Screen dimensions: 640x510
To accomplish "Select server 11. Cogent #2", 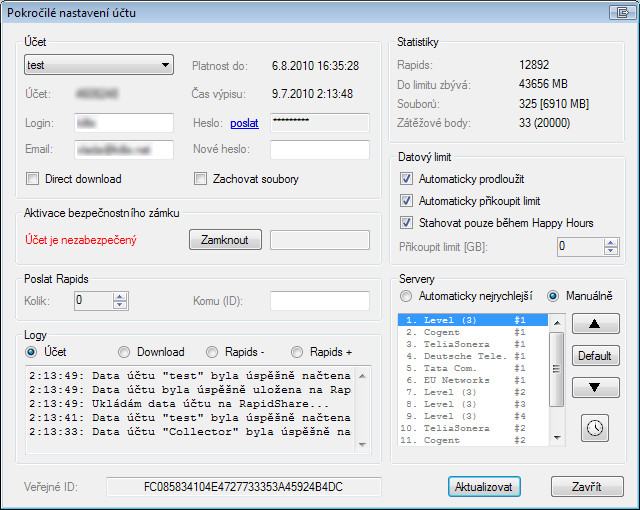I will click(x=473, y=440).
